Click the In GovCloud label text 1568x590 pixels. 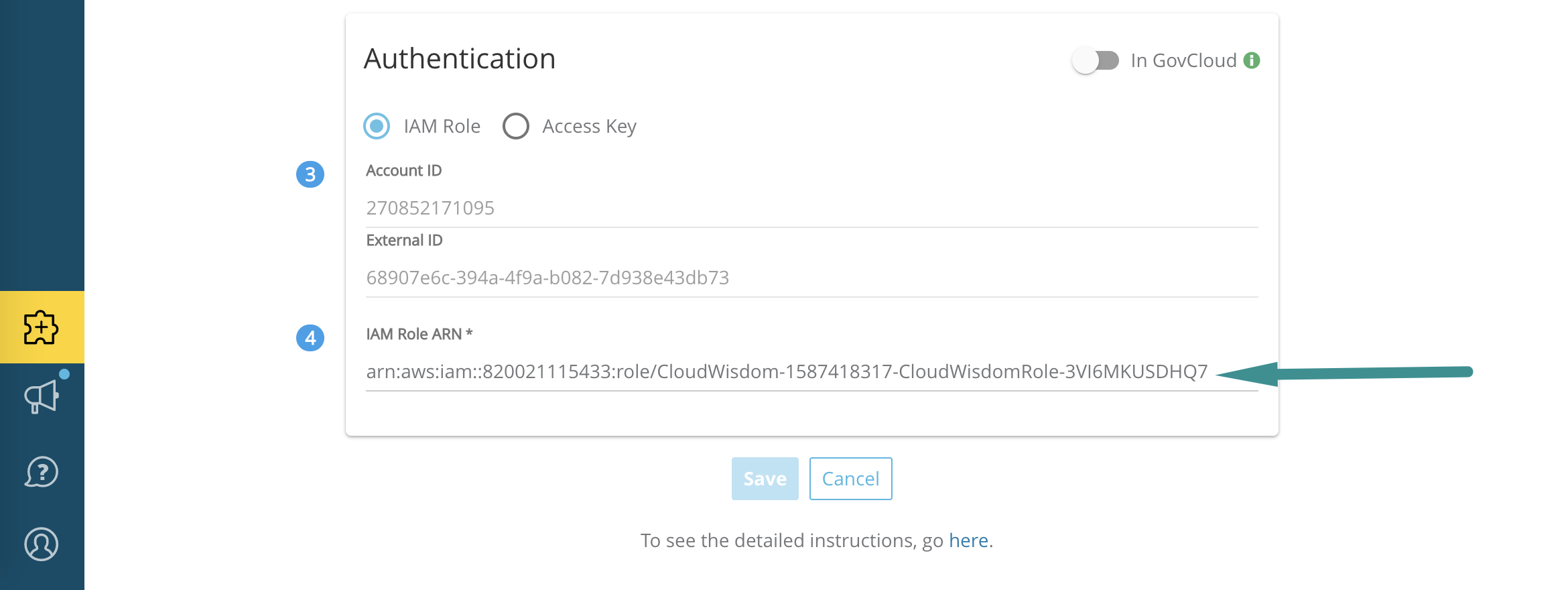pyautogui.click(x=1184, y=60)
